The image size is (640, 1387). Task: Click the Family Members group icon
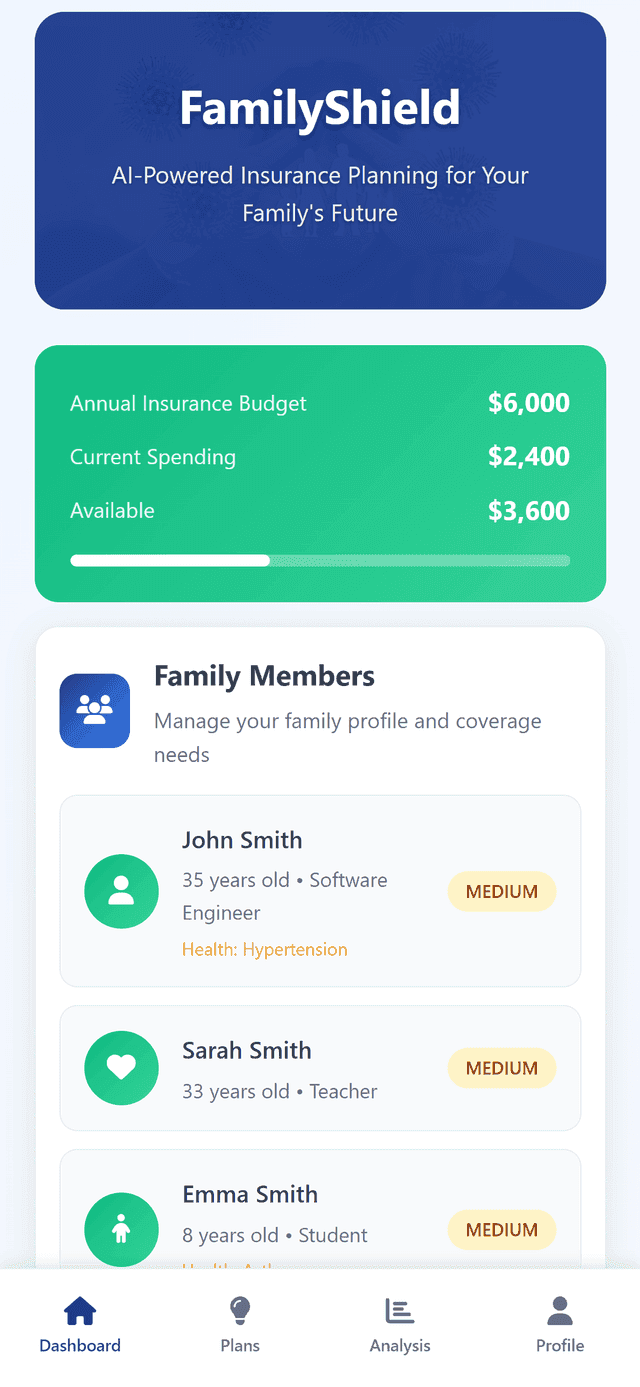[x=95, y=710]
